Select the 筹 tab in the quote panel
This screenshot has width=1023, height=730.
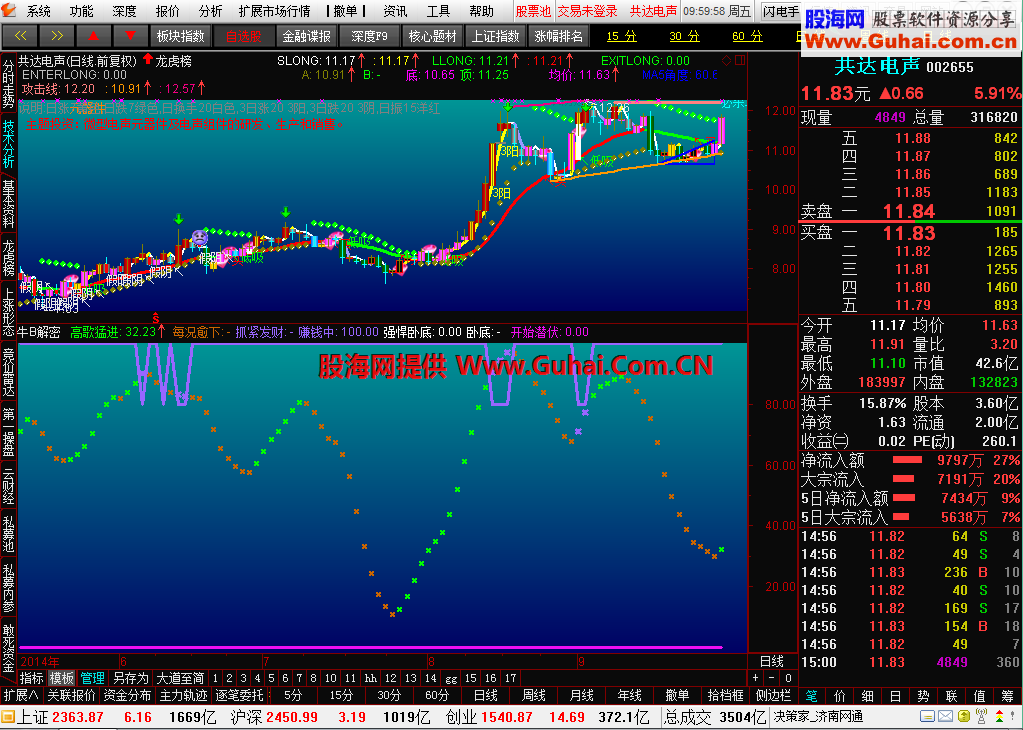coord(1008,695)
